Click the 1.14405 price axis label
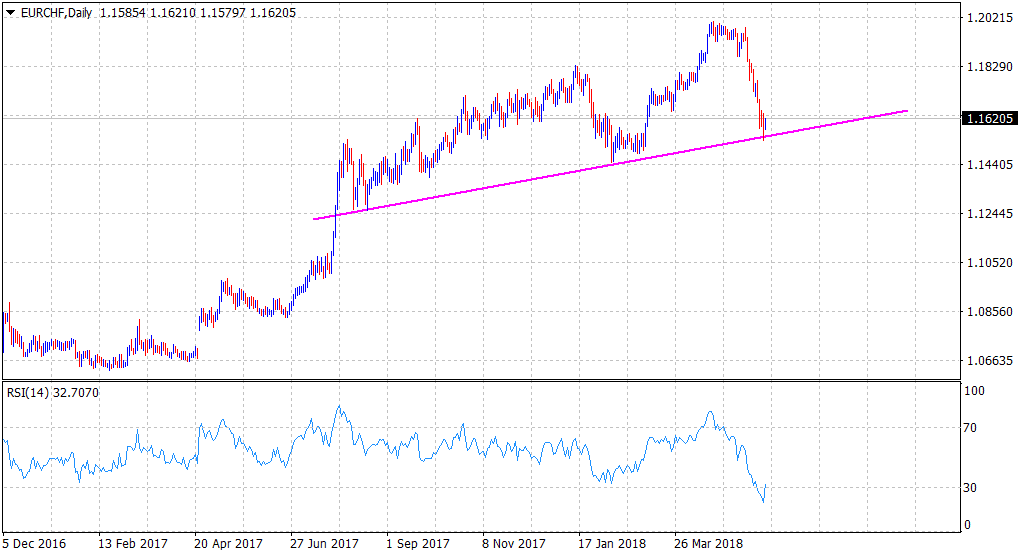Screen dimensions: 1020x556 pyautogui.click(x=989, y=165)
